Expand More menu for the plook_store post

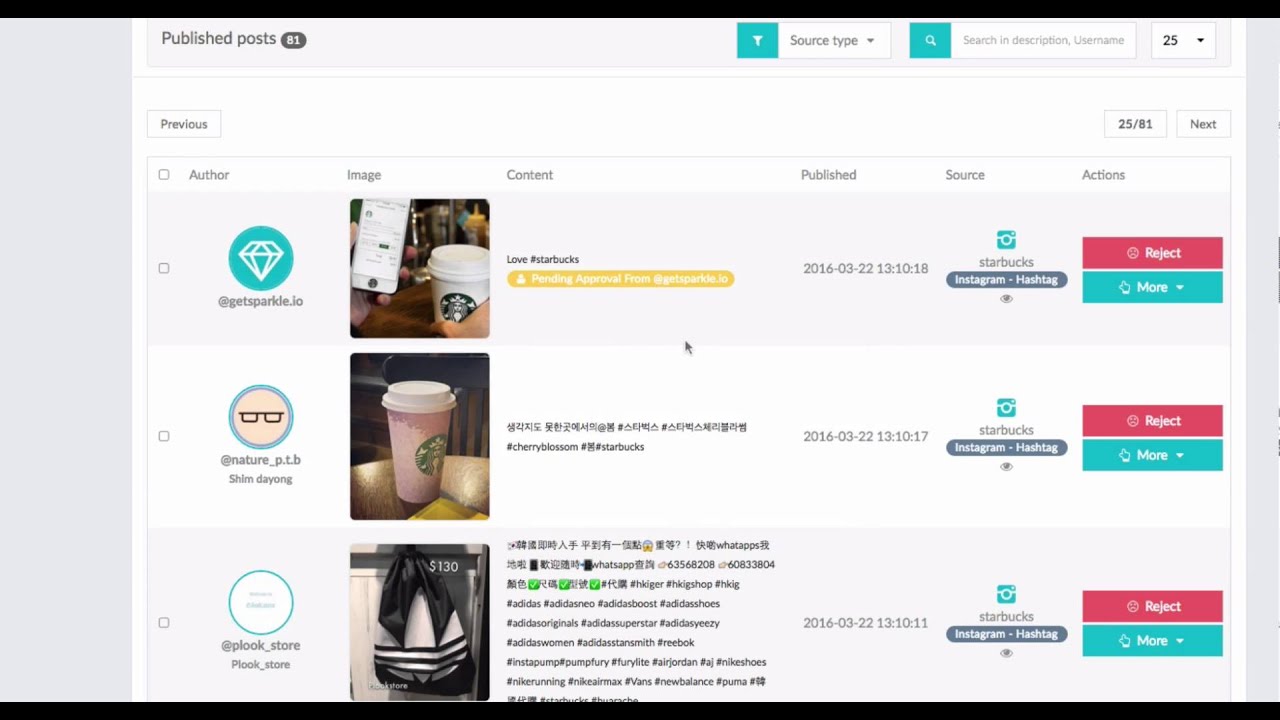tap(1152, 641)
